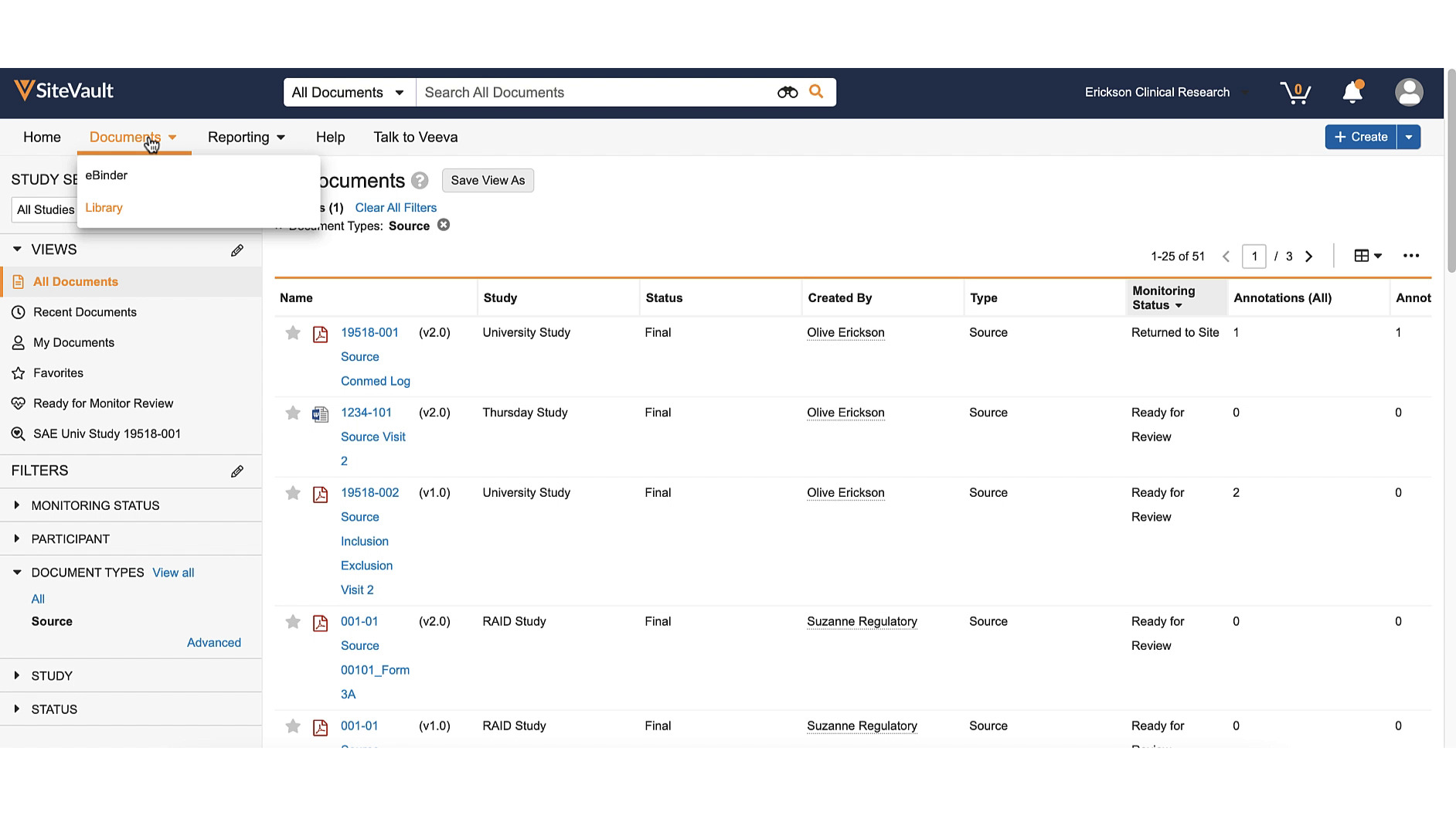Favorite 1234-101 Source Visit 2 star

tap(293, 413)
